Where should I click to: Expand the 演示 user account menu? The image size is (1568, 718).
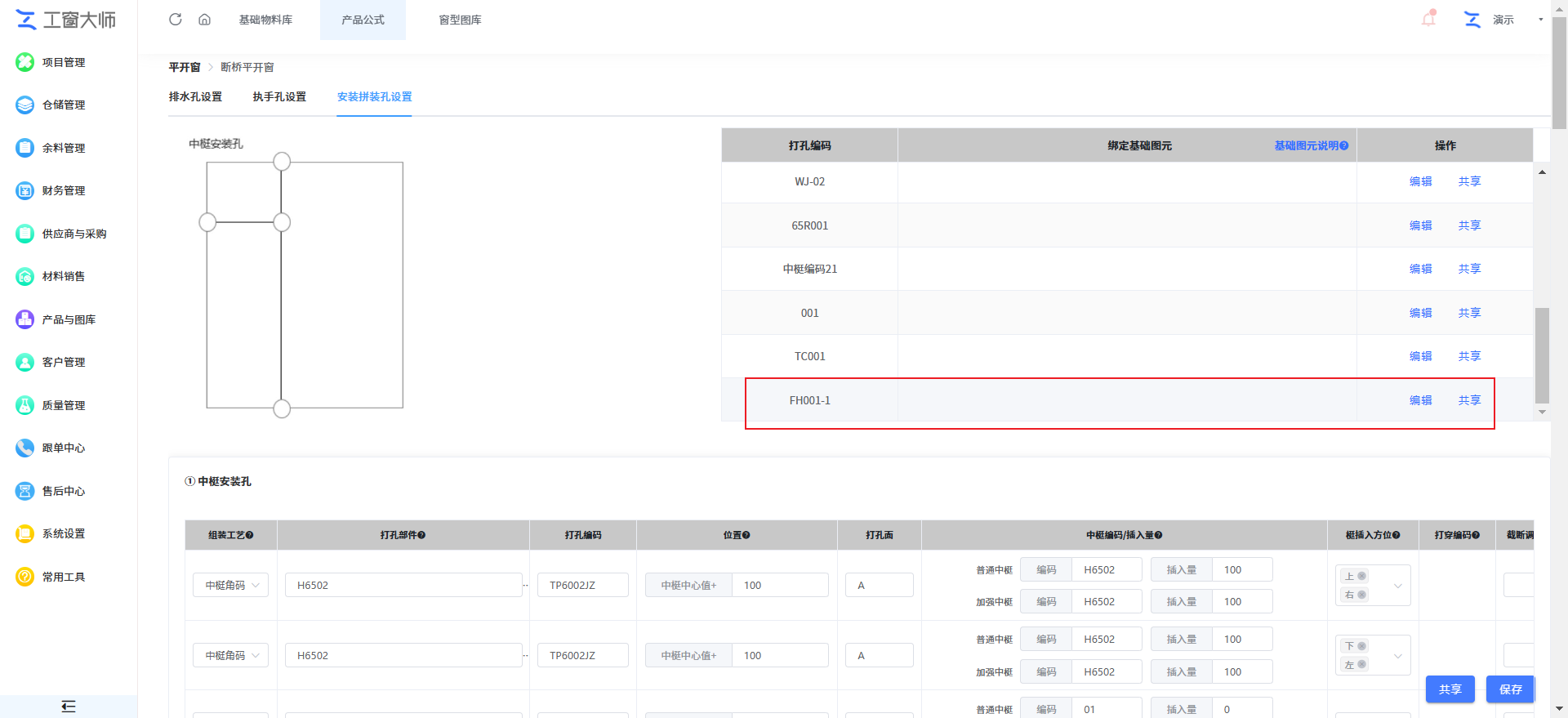1540,20
